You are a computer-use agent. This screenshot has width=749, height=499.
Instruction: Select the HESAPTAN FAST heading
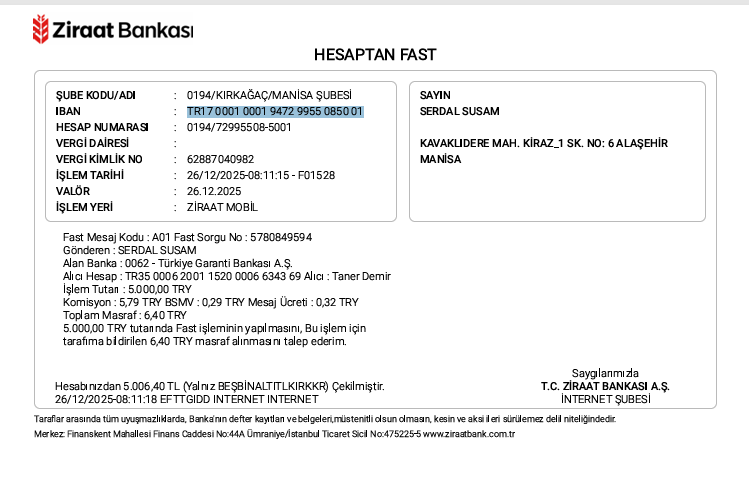(375, 54)
